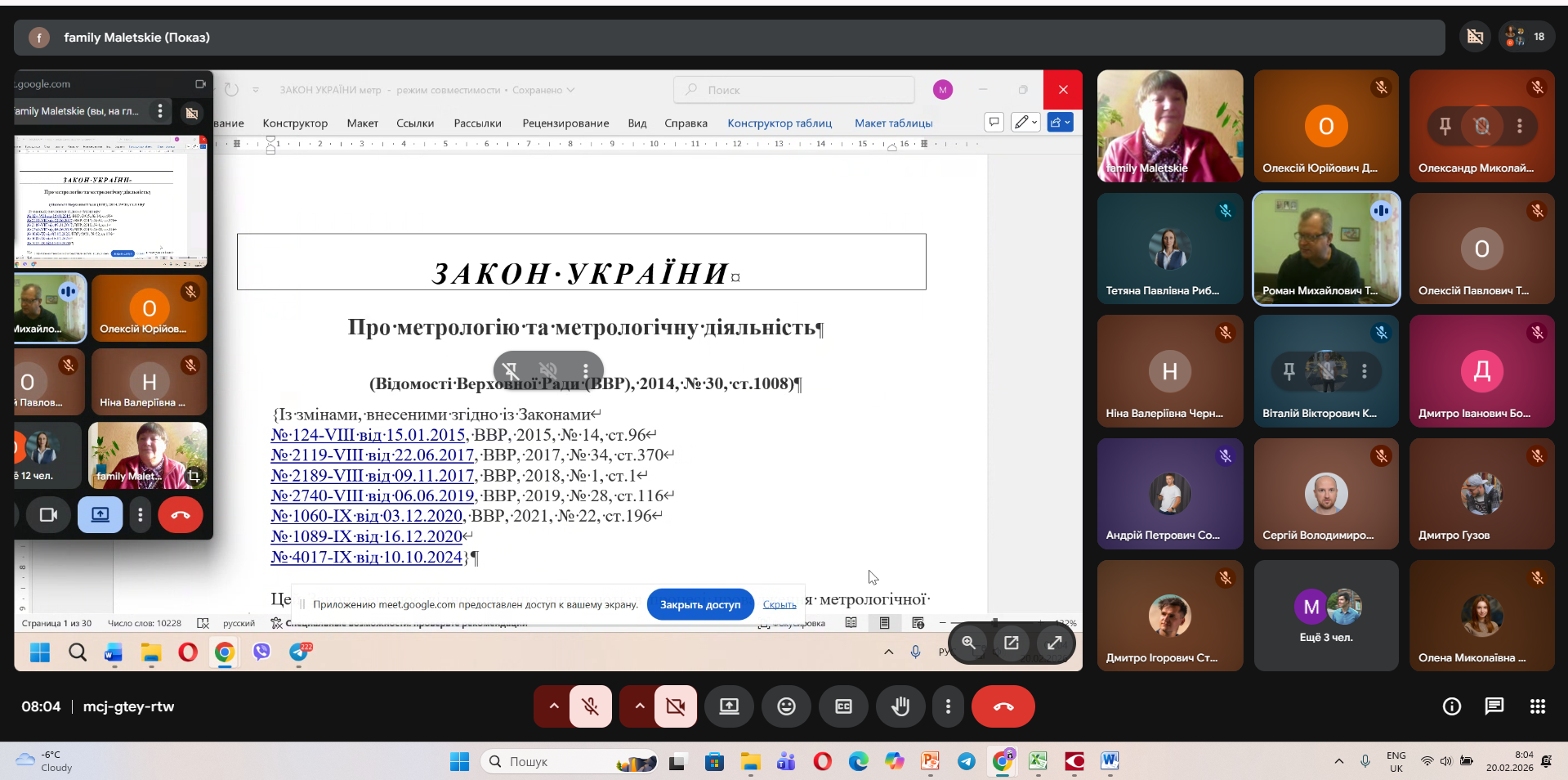
Task: Leave the call with red hang-up button
Action: point(1003,706)
